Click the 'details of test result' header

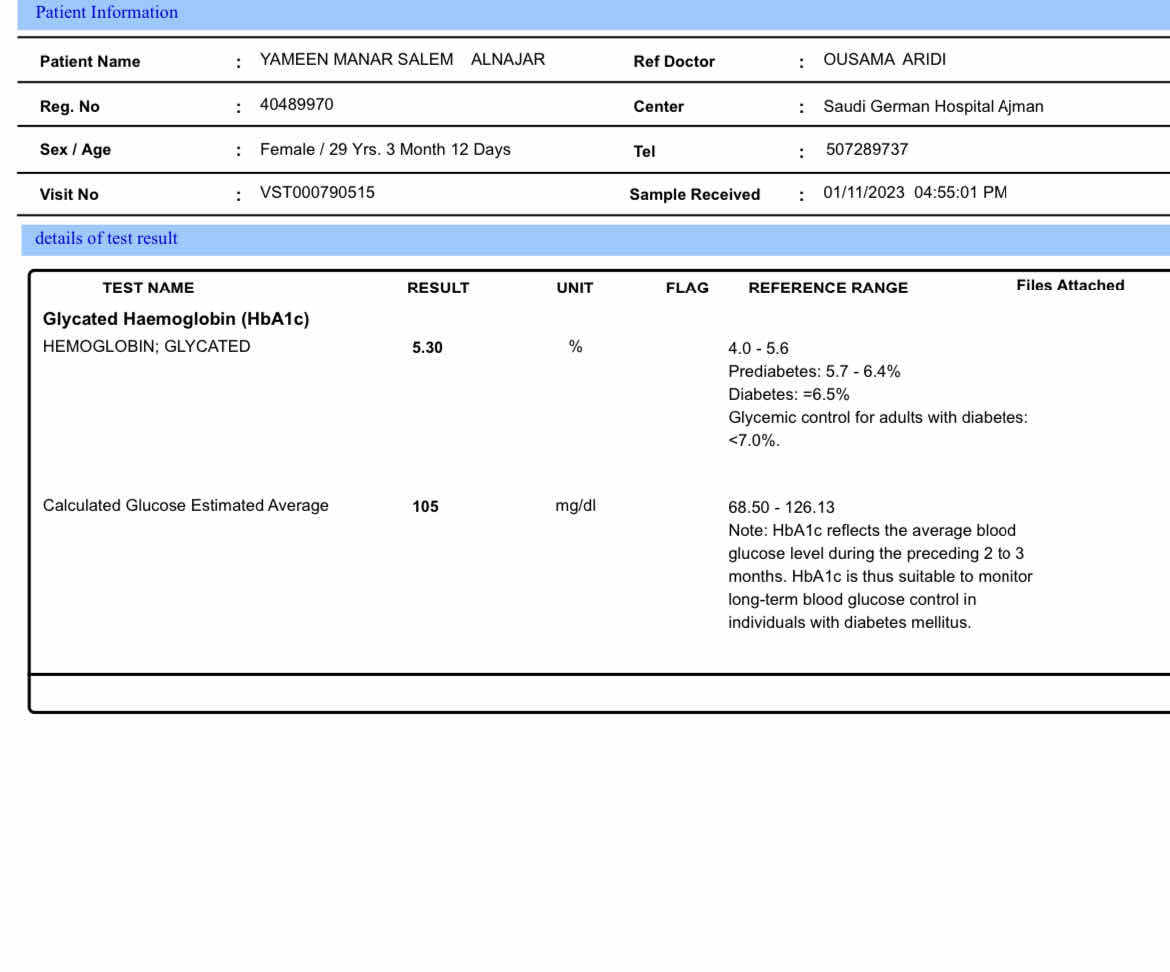point(106,239)
